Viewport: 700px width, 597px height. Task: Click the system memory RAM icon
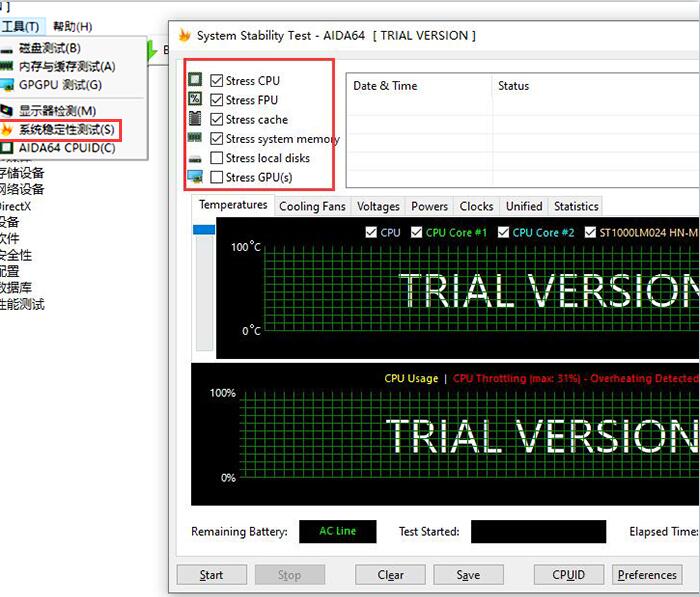[x=195, y=138]
